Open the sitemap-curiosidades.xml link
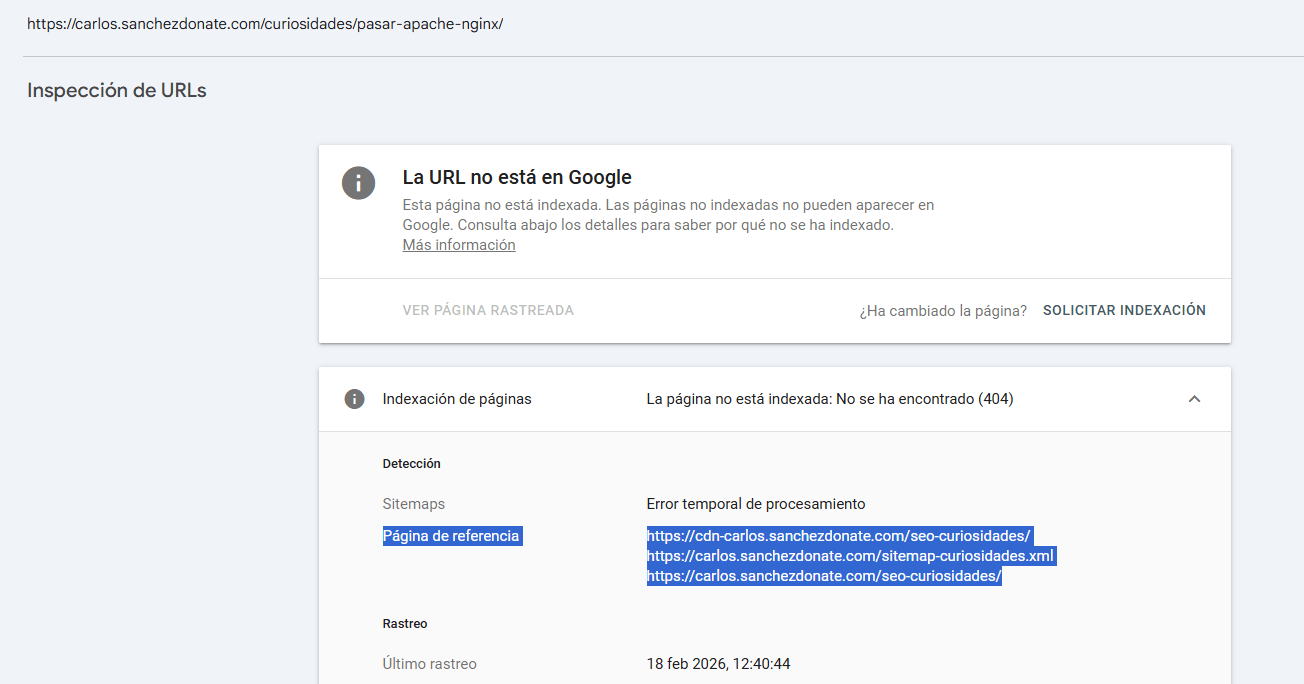This screenshot has height=684, width=1304. pos(851,556)
